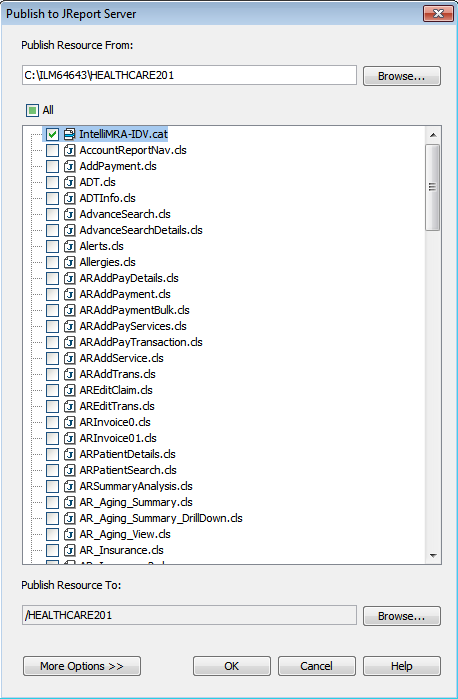Click the scrollbar up arrow in file list
The width and height of the screenshot is (458, 699).
[433, 135]
